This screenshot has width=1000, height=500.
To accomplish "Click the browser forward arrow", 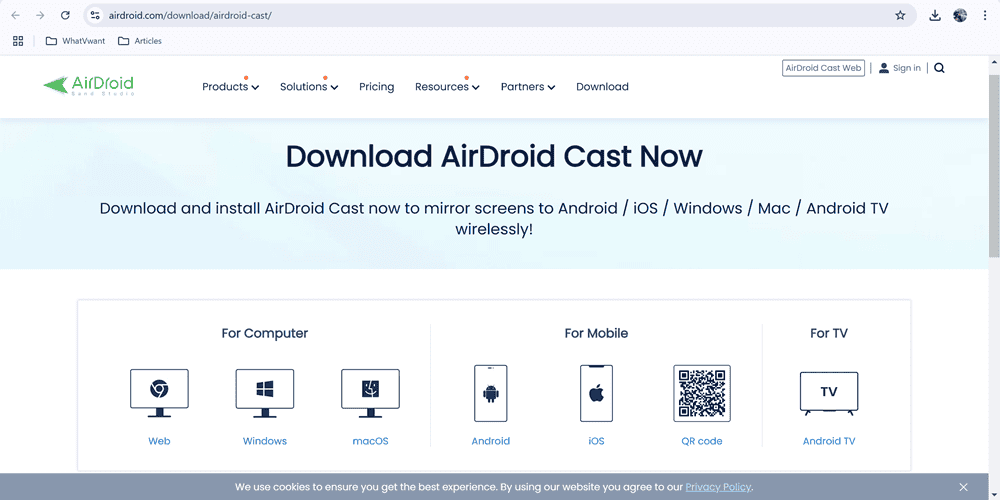I will click(x=40, y=15).
